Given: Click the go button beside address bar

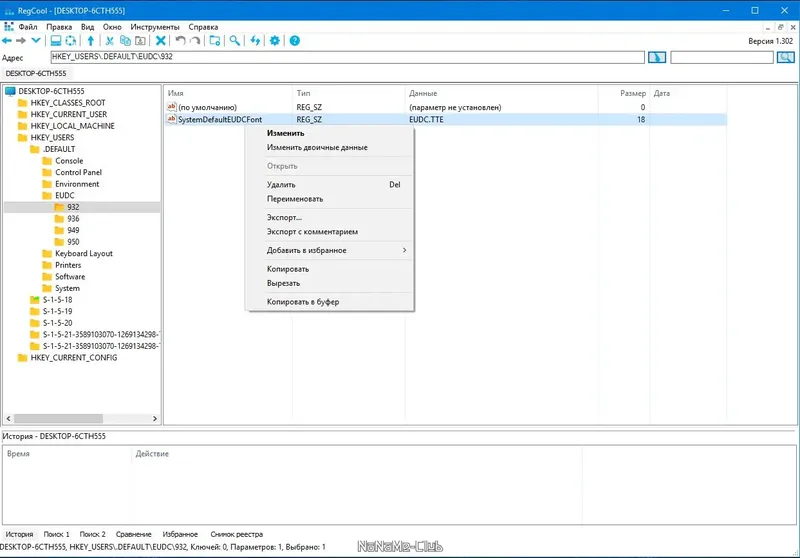Looking at the screenshot, I should (657, 57).
